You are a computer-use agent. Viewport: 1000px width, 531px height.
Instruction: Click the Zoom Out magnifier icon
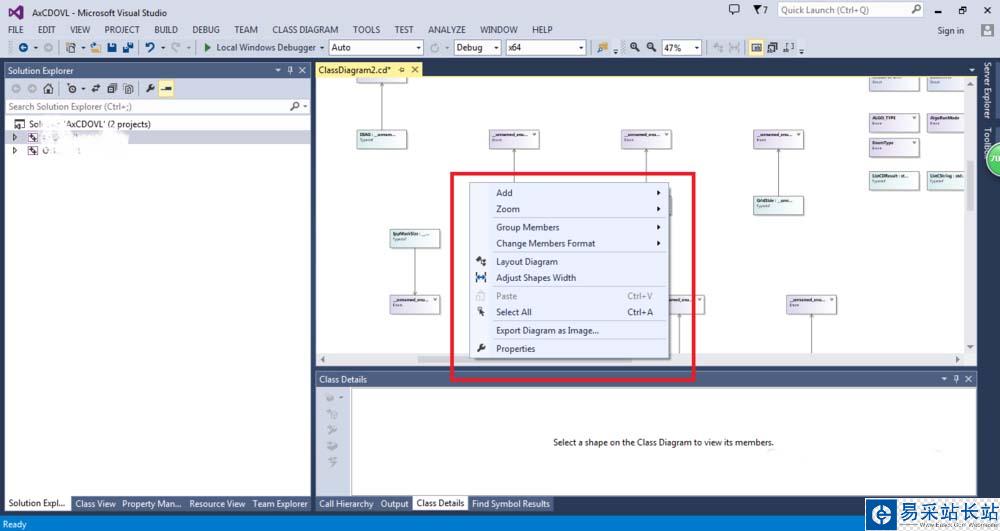(651, 48)
